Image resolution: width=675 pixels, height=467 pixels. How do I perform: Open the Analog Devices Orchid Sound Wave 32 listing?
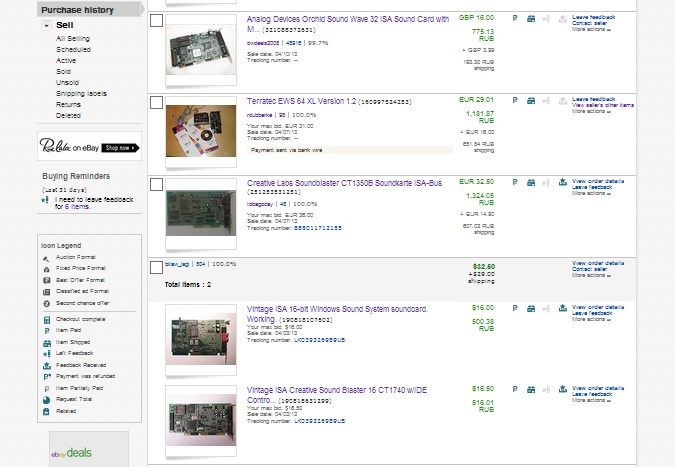pyautogui.click(x=347, y=24)
